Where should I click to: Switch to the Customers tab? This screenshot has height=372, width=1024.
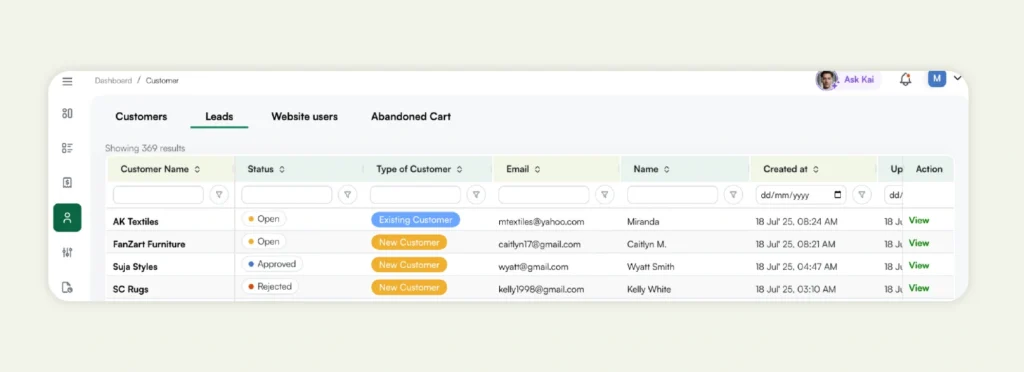point(141,116)
